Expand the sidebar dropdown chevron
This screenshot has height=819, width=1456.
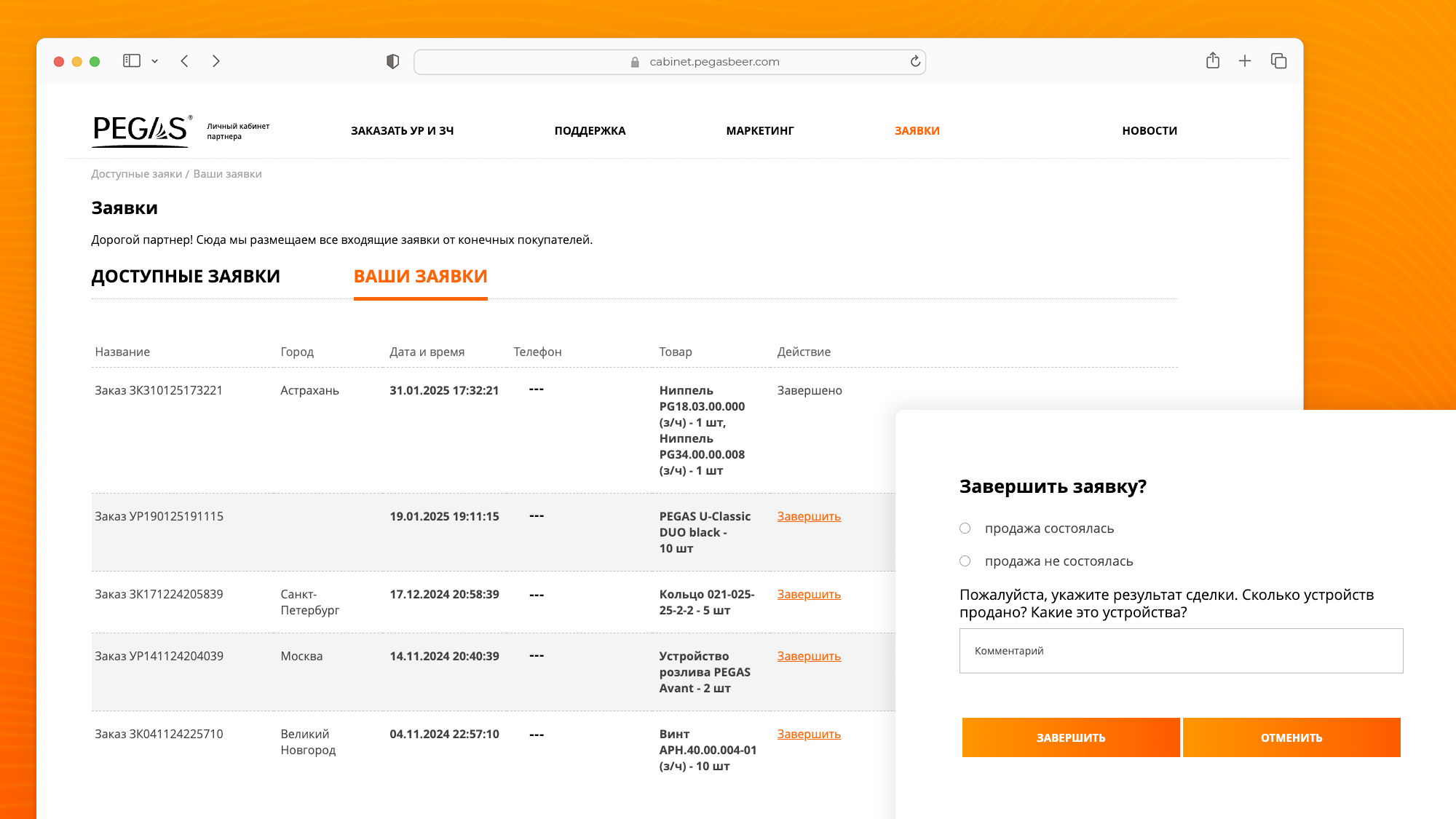point(155,62)
